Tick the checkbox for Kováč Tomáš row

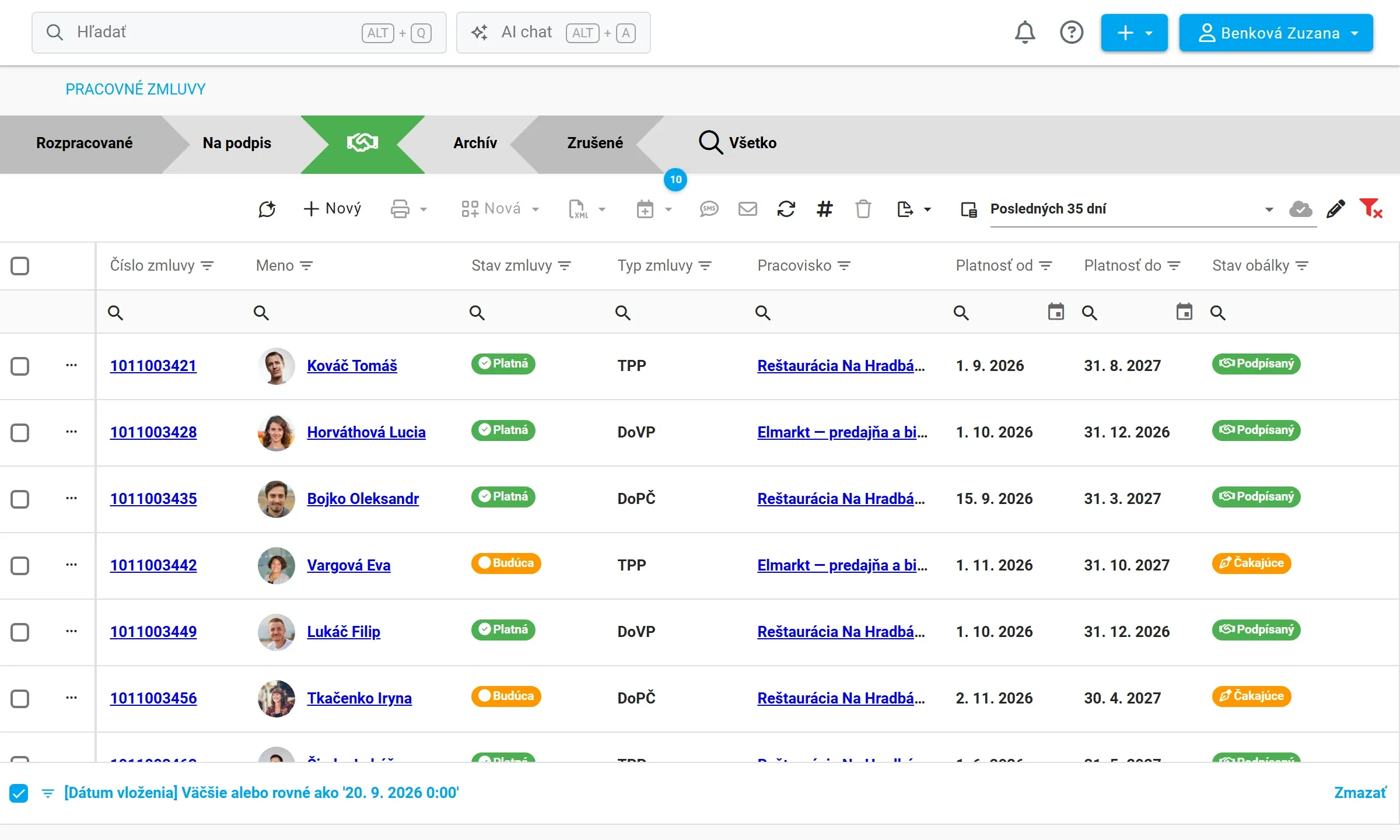[x=20, y=366]
